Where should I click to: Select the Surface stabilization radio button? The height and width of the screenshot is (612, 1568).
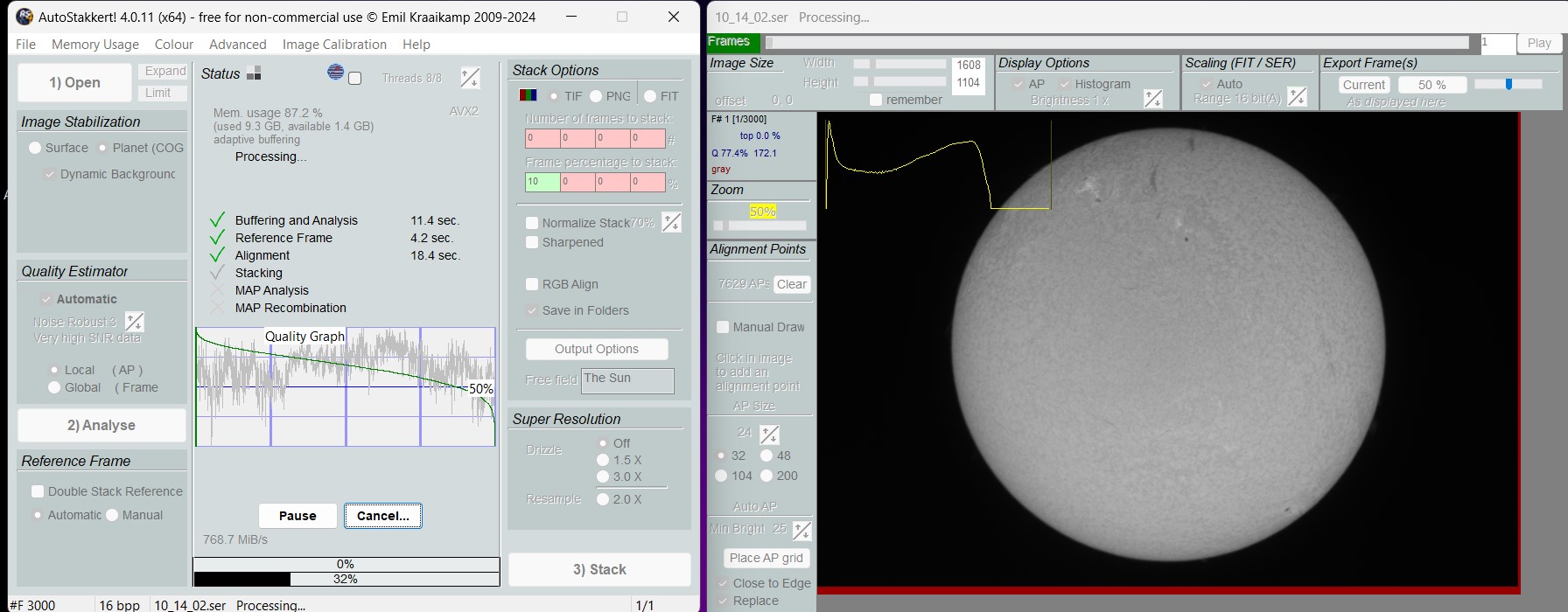click(35, 148)
